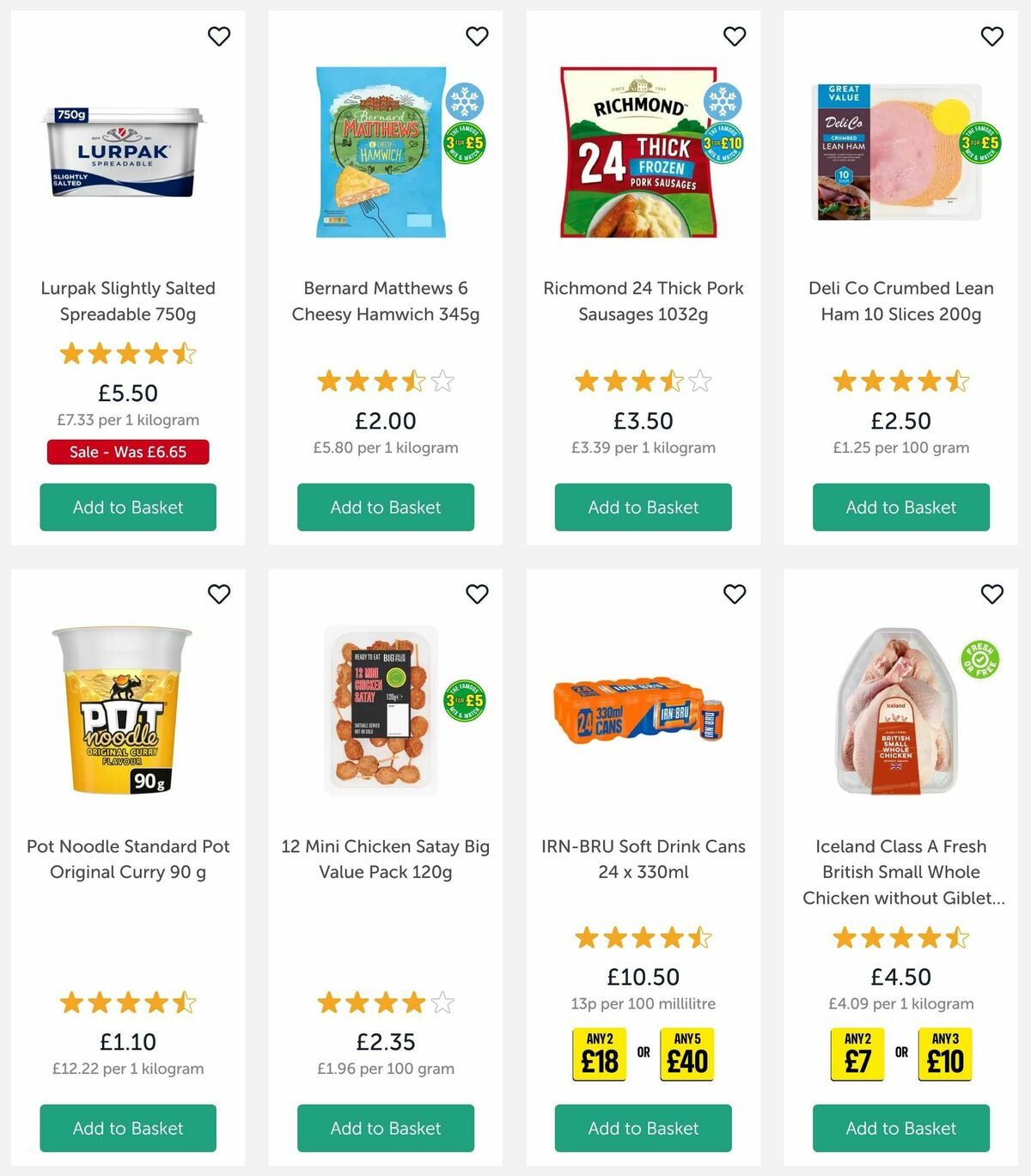Click the heart icon on Bernard Matthews Hamwich

click(x=477, y=37)
